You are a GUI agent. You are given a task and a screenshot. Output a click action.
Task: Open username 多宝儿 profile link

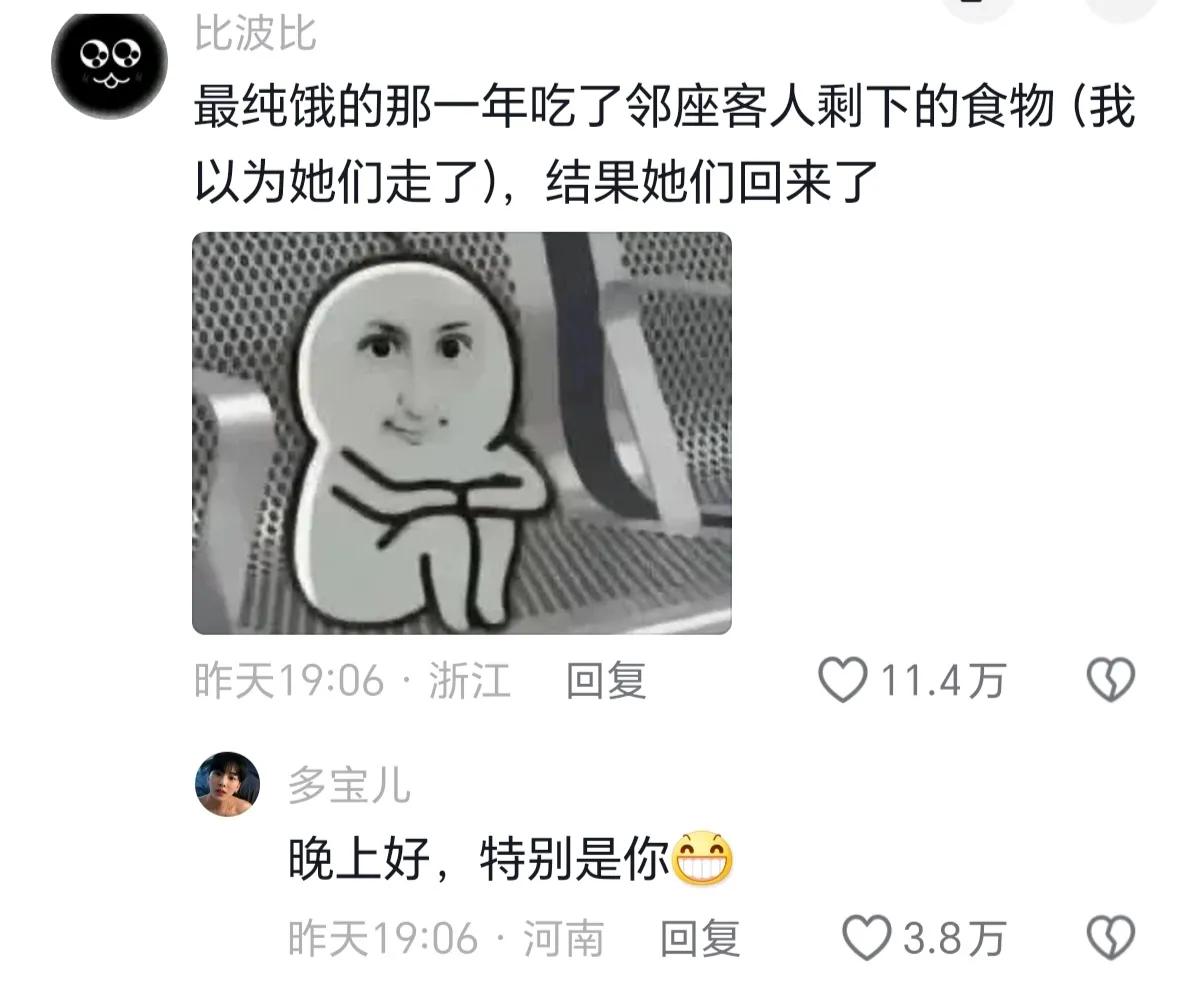pos(349,784)
